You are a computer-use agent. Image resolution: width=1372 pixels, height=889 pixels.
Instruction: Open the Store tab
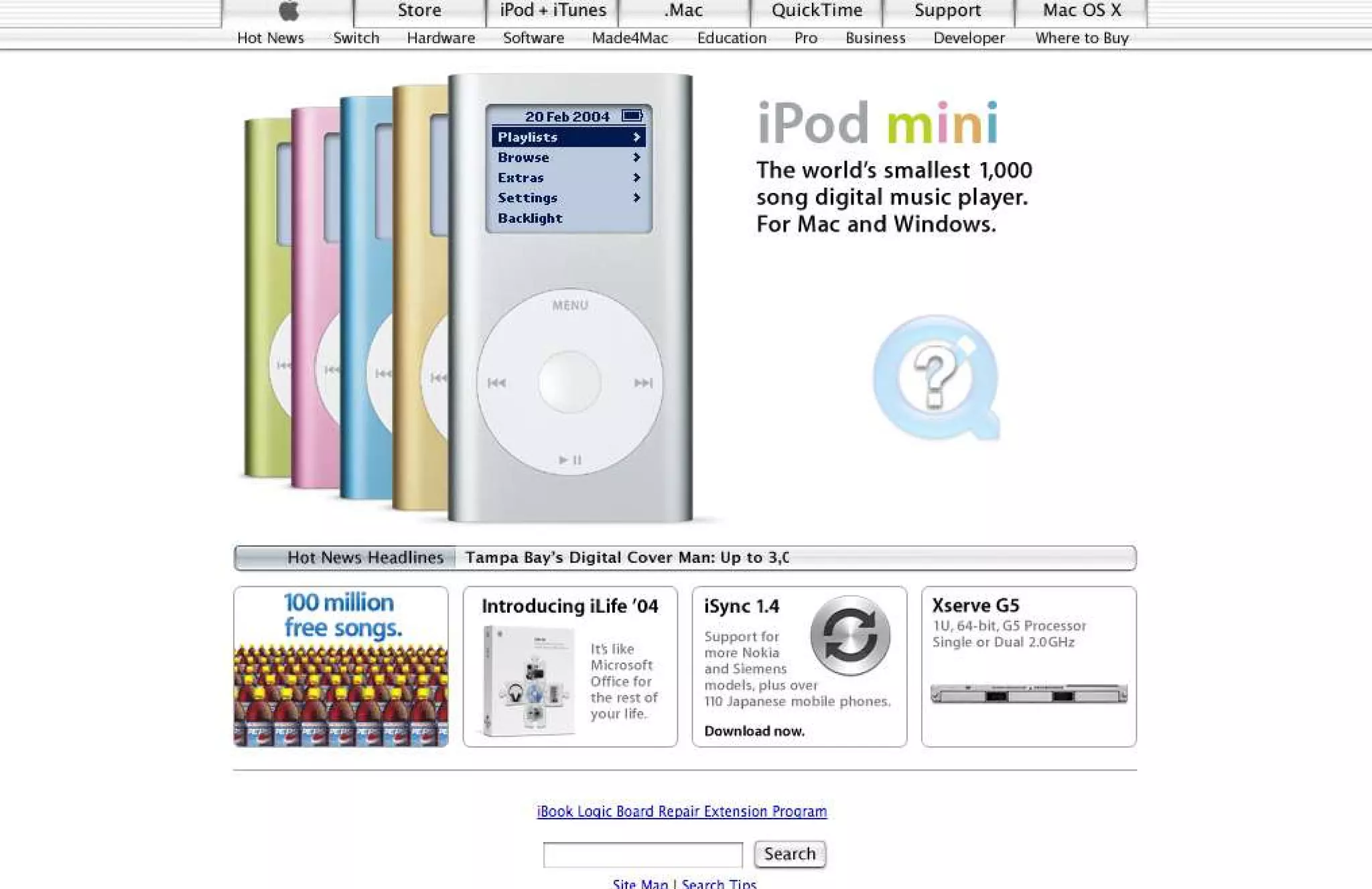click(x=419, y=11)
